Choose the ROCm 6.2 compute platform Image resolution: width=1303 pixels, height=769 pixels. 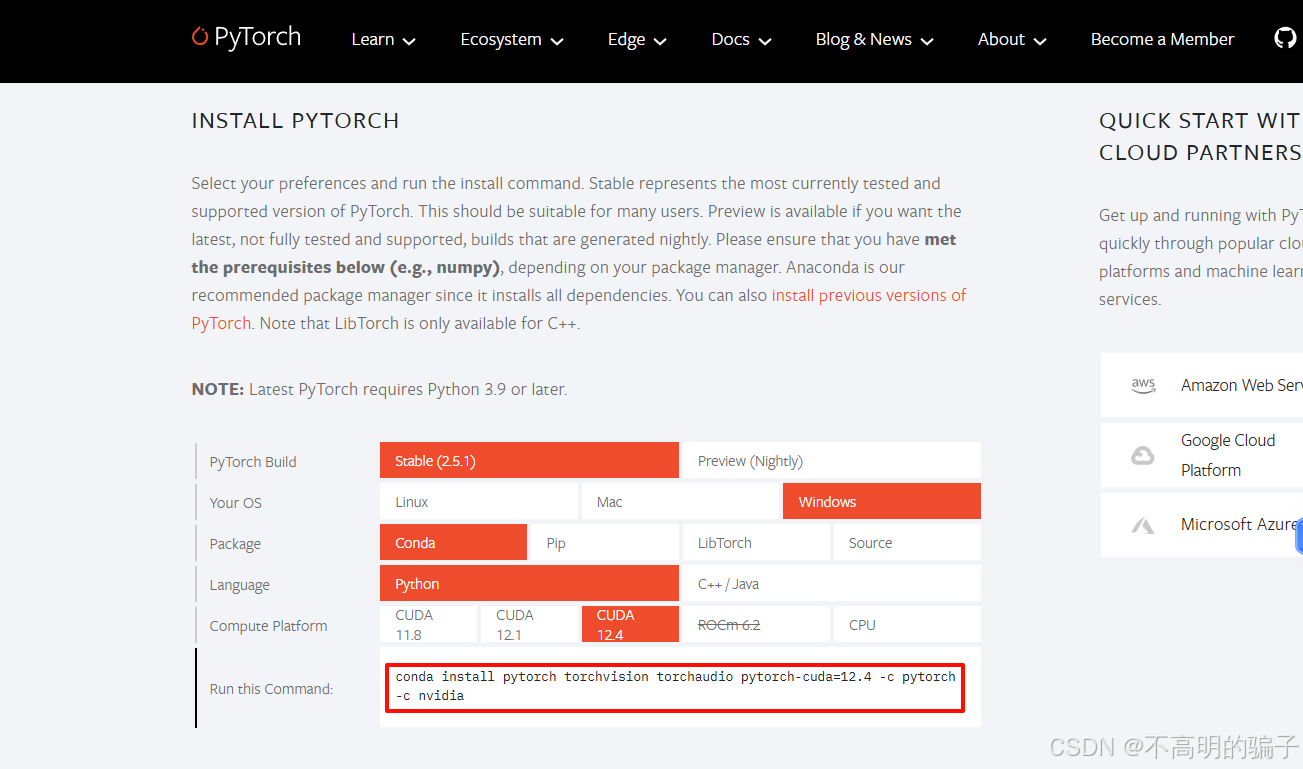(x=756, y=624)
